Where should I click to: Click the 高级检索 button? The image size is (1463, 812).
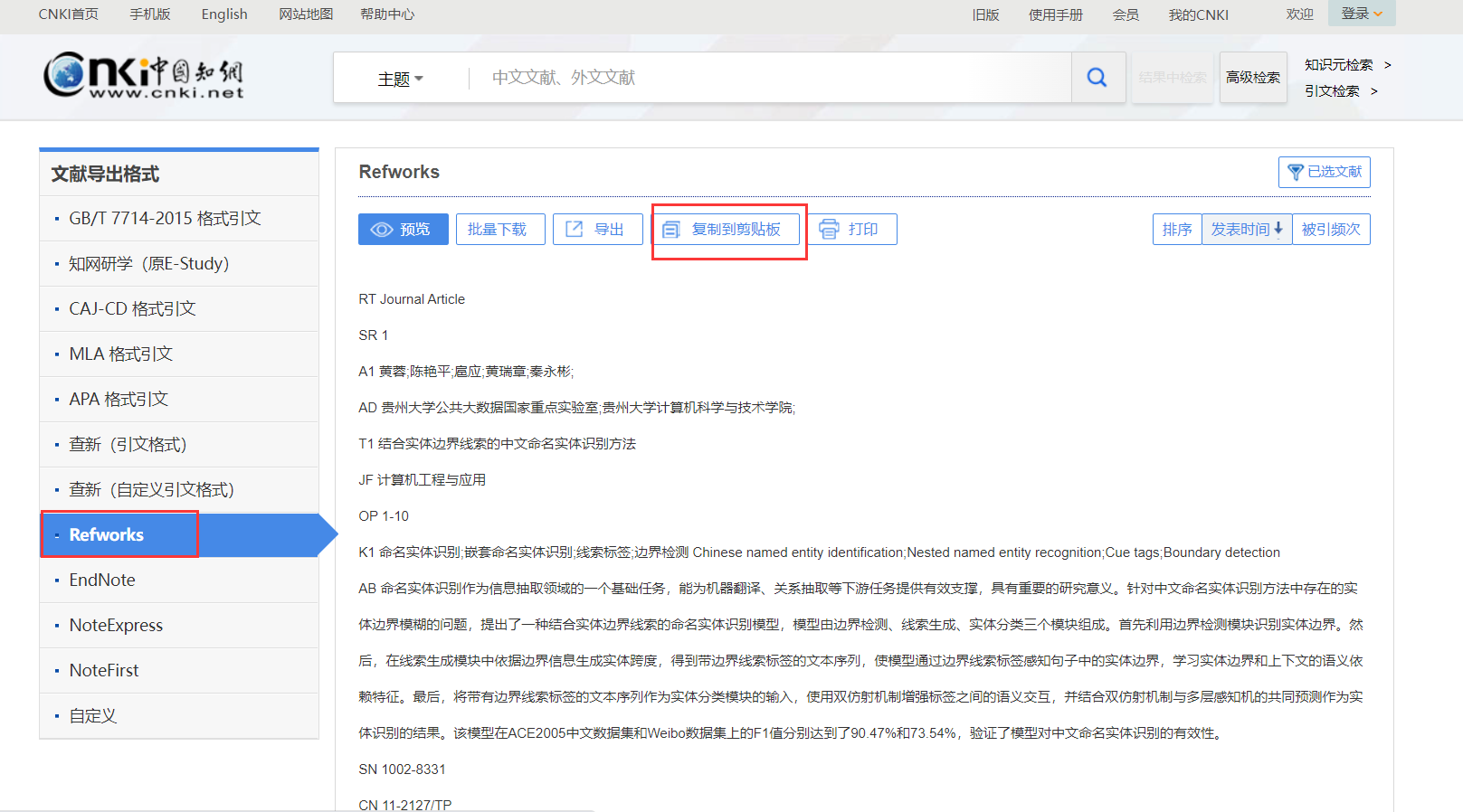[x=1253, y=78]
